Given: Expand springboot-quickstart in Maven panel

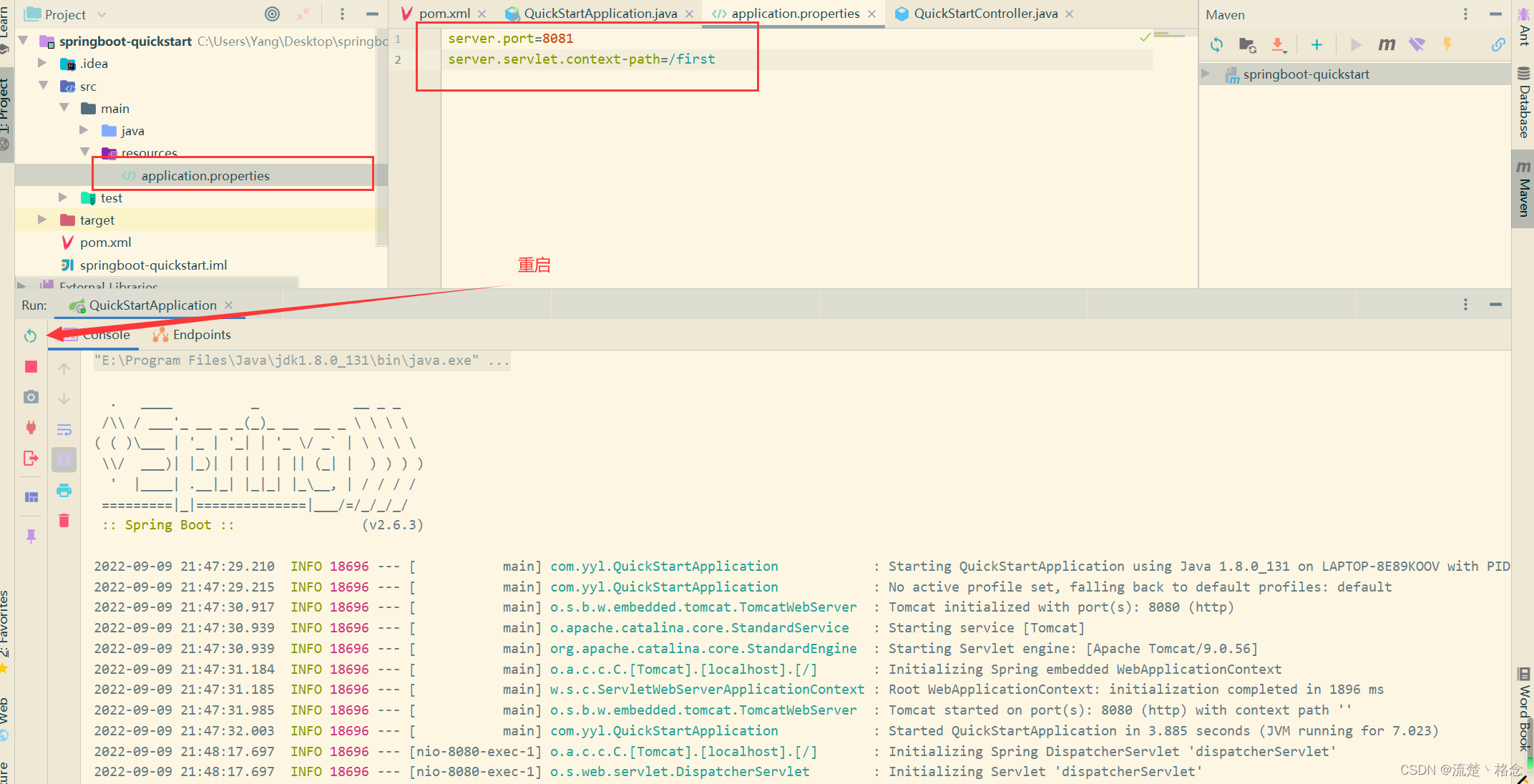Looking at the screenshot, I should tap(1206, 73).
